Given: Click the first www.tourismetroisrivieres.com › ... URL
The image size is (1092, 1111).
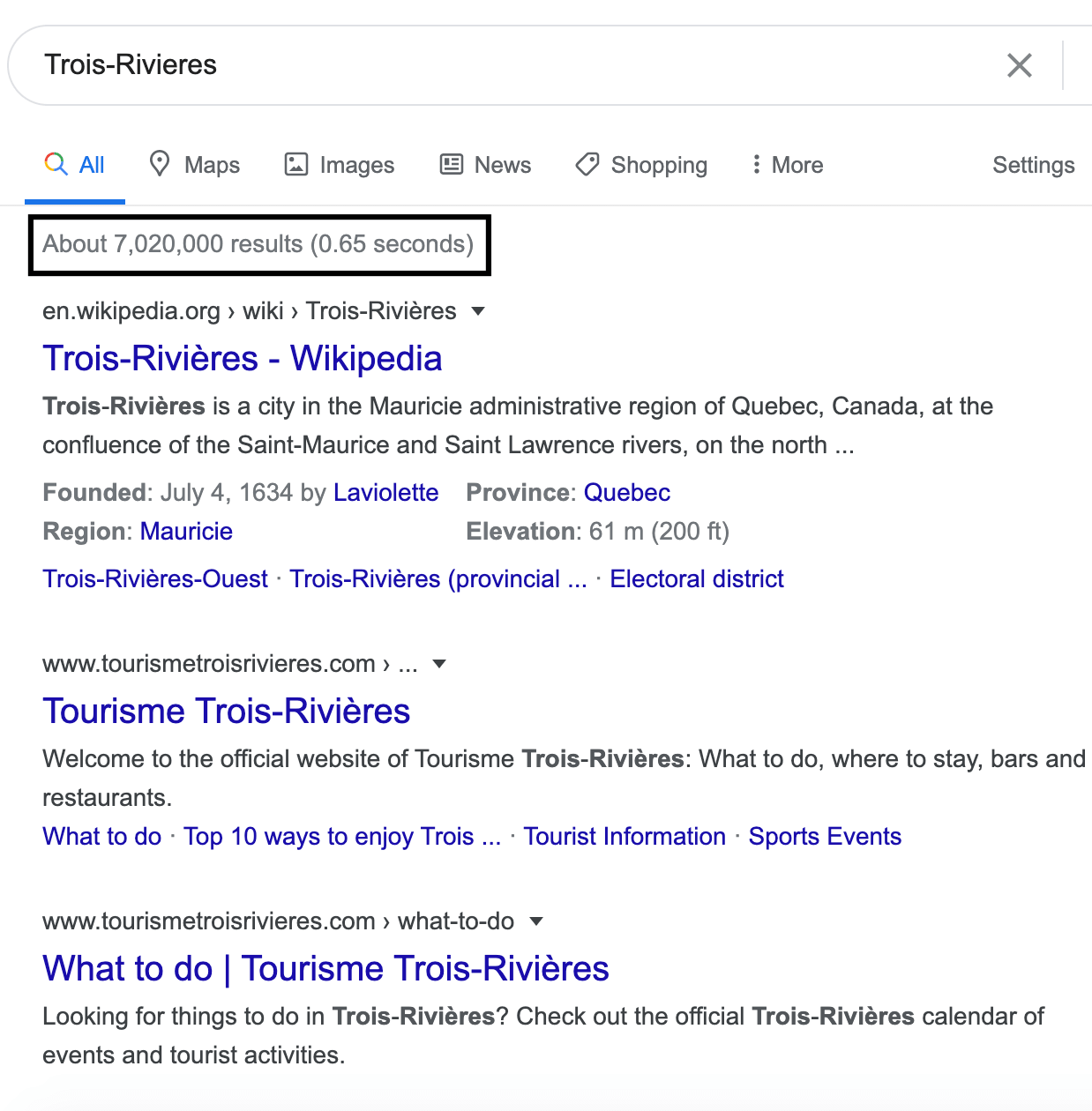Looking at the screenshot, I should tap(230, 664).
